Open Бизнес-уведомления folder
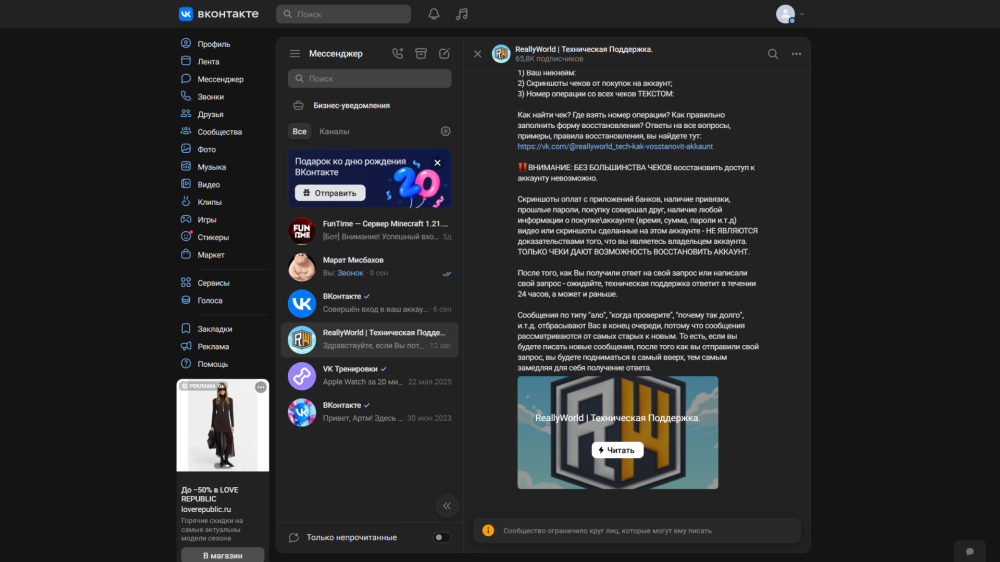1000x562 pixels. tap(370, 105)
